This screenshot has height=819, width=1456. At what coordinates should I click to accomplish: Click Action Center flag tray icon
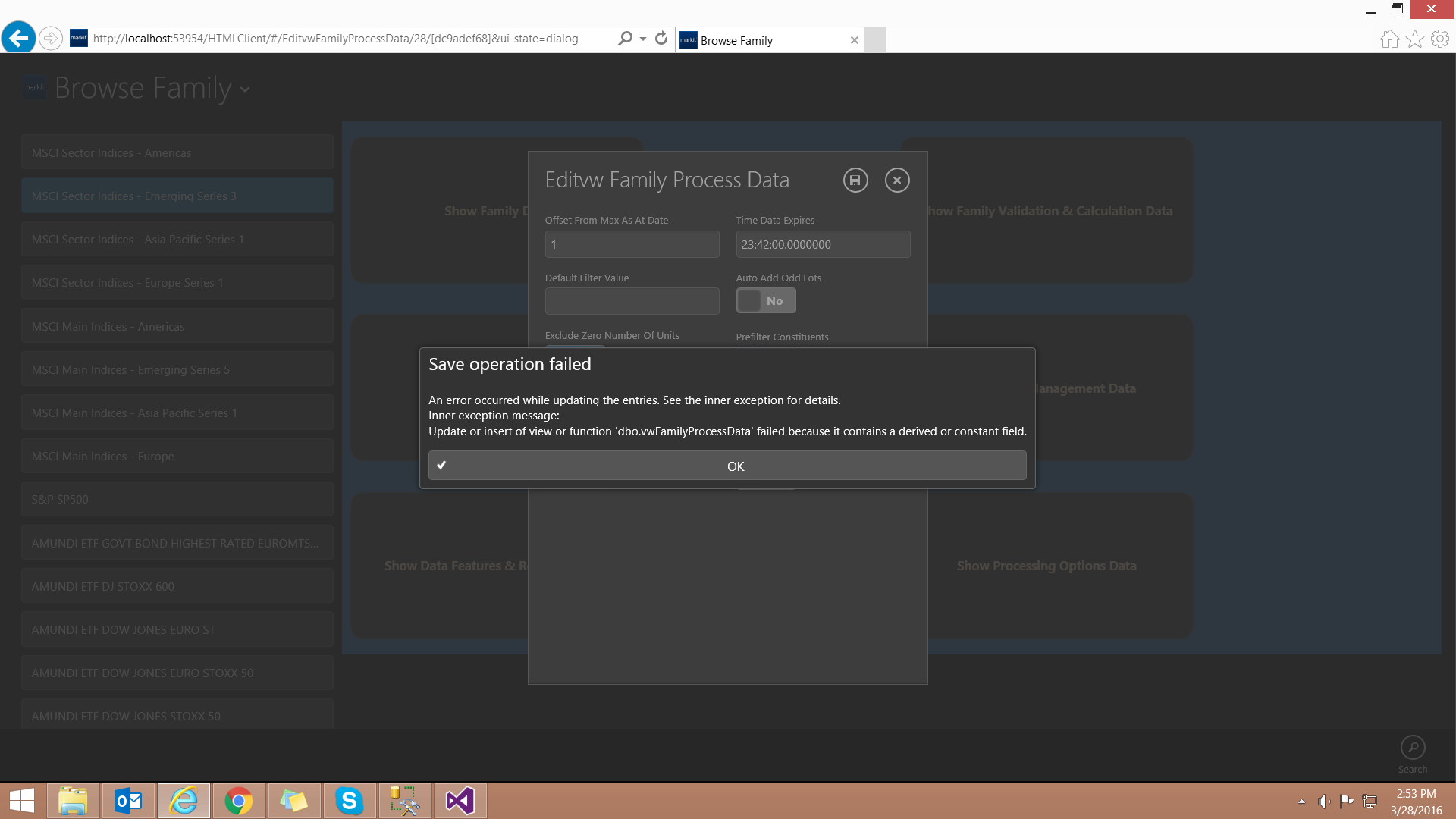[1347, 802]
